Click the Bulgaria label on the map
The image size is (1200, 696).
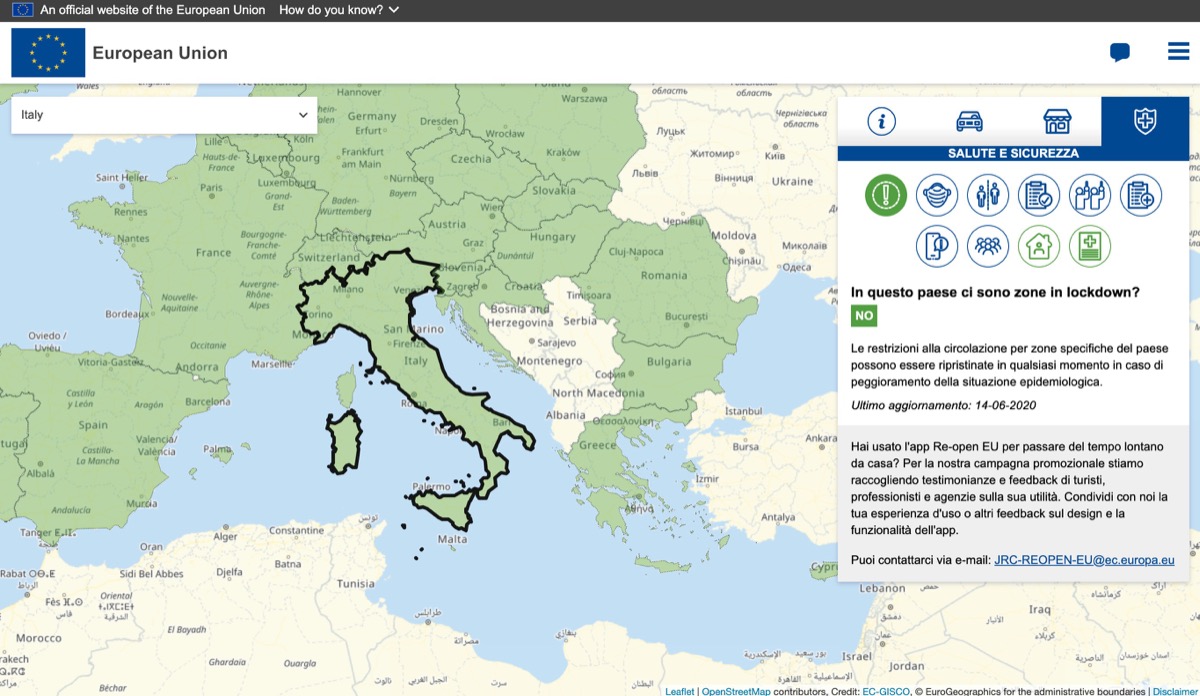668,361
